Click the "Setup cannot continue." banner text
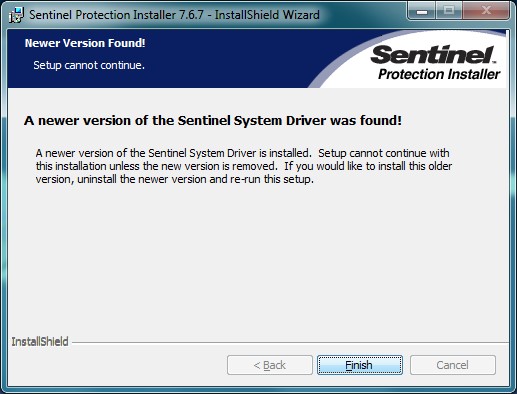This screenshot has height=394, width=517. 89,65
